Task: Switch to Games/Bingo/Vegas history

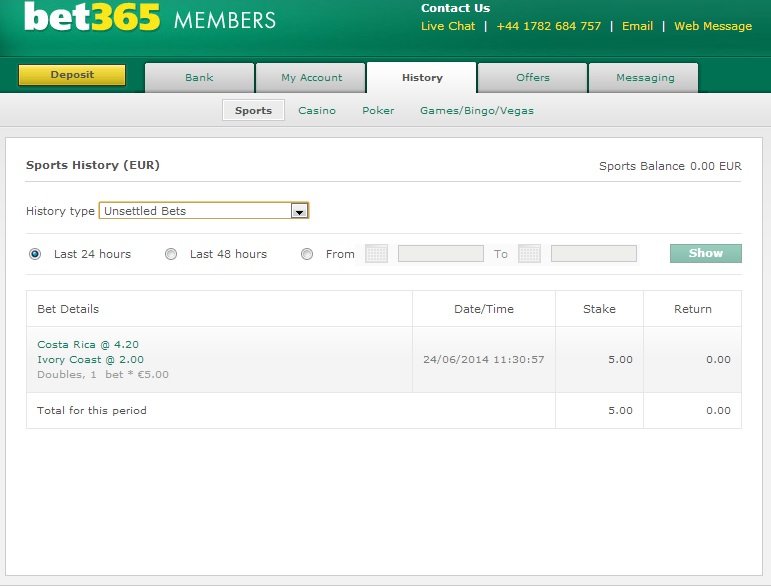Action: (x=477, y=111)
